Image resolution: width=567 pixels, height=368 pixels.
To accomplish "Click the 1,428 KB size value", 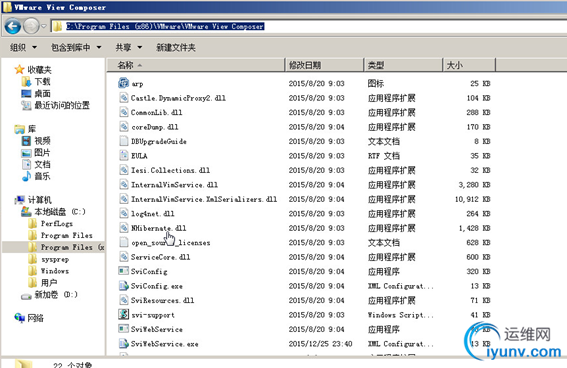I will [x=474, y=228].
